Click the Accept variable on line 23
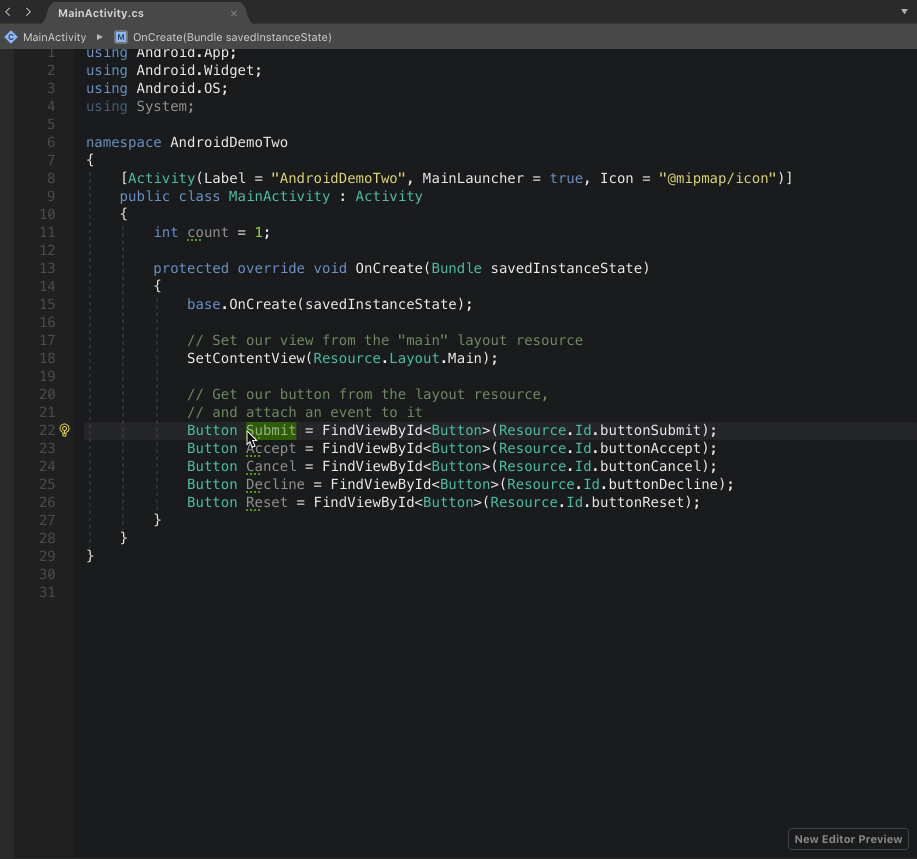Viewport: 917px width, 859px height. [271, 448]
